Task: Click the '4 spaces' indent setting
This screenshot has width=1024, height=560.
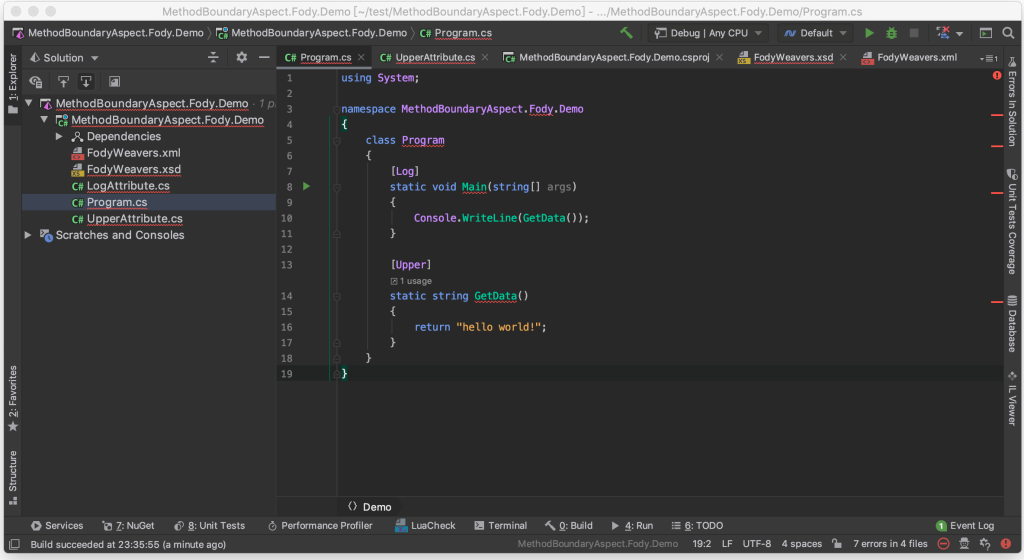Action: (801, 544)
